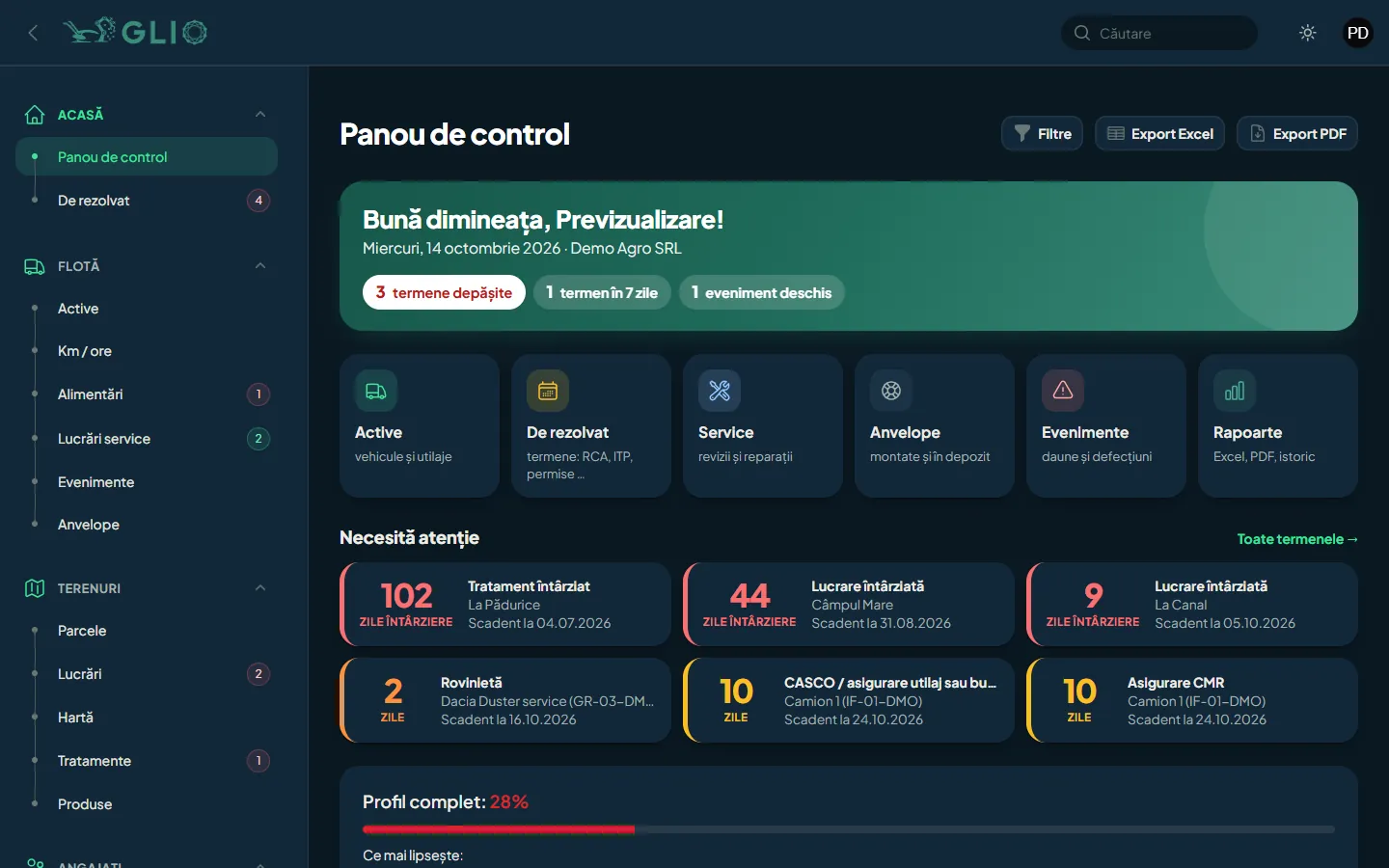Open Lucrare întârziată La Canal card
Viewport: 1389px width, 868px height.
coord(1192,605)
